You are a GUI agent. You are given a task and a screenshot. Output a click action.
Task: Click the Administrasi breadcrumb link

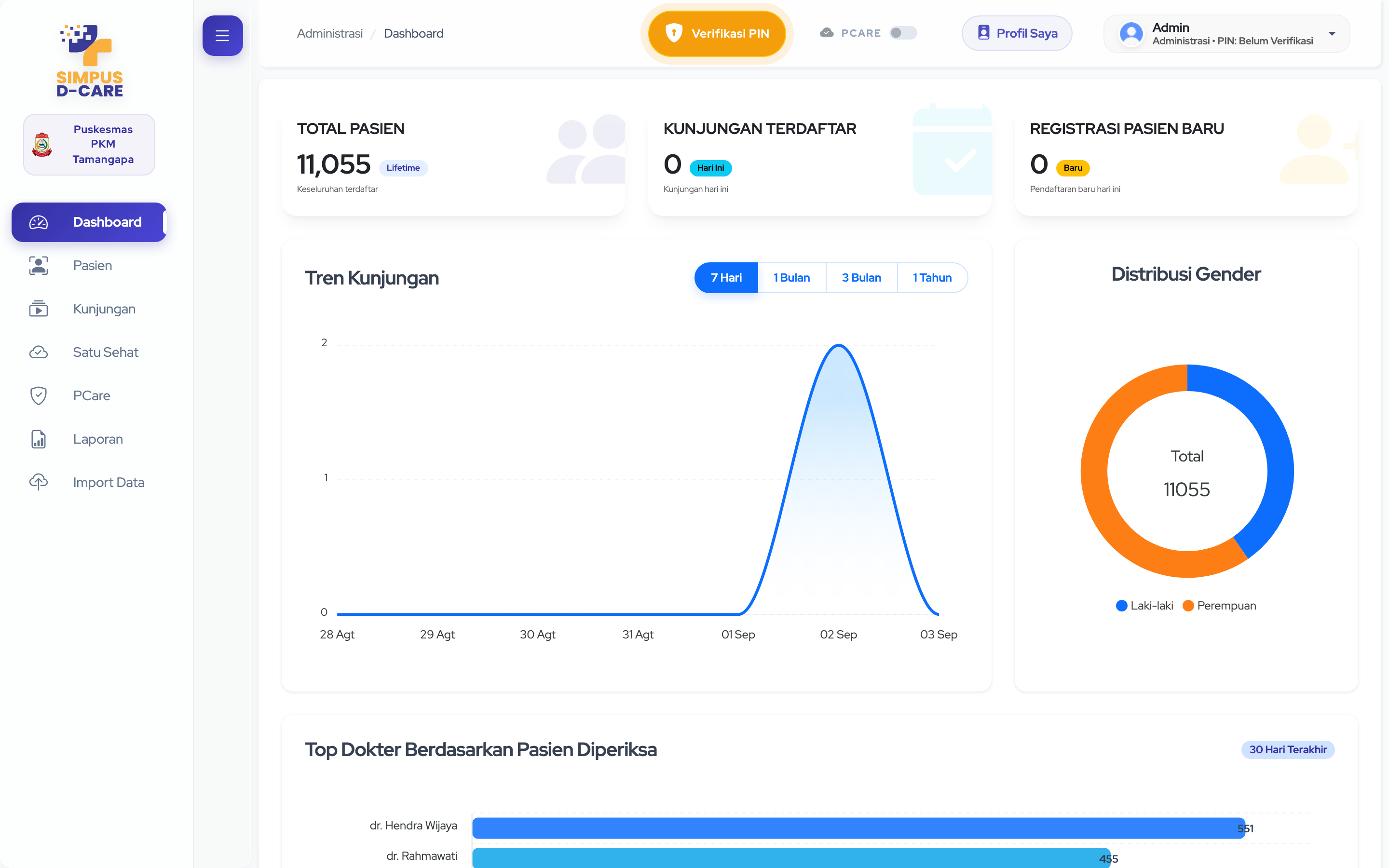[329, 33]
